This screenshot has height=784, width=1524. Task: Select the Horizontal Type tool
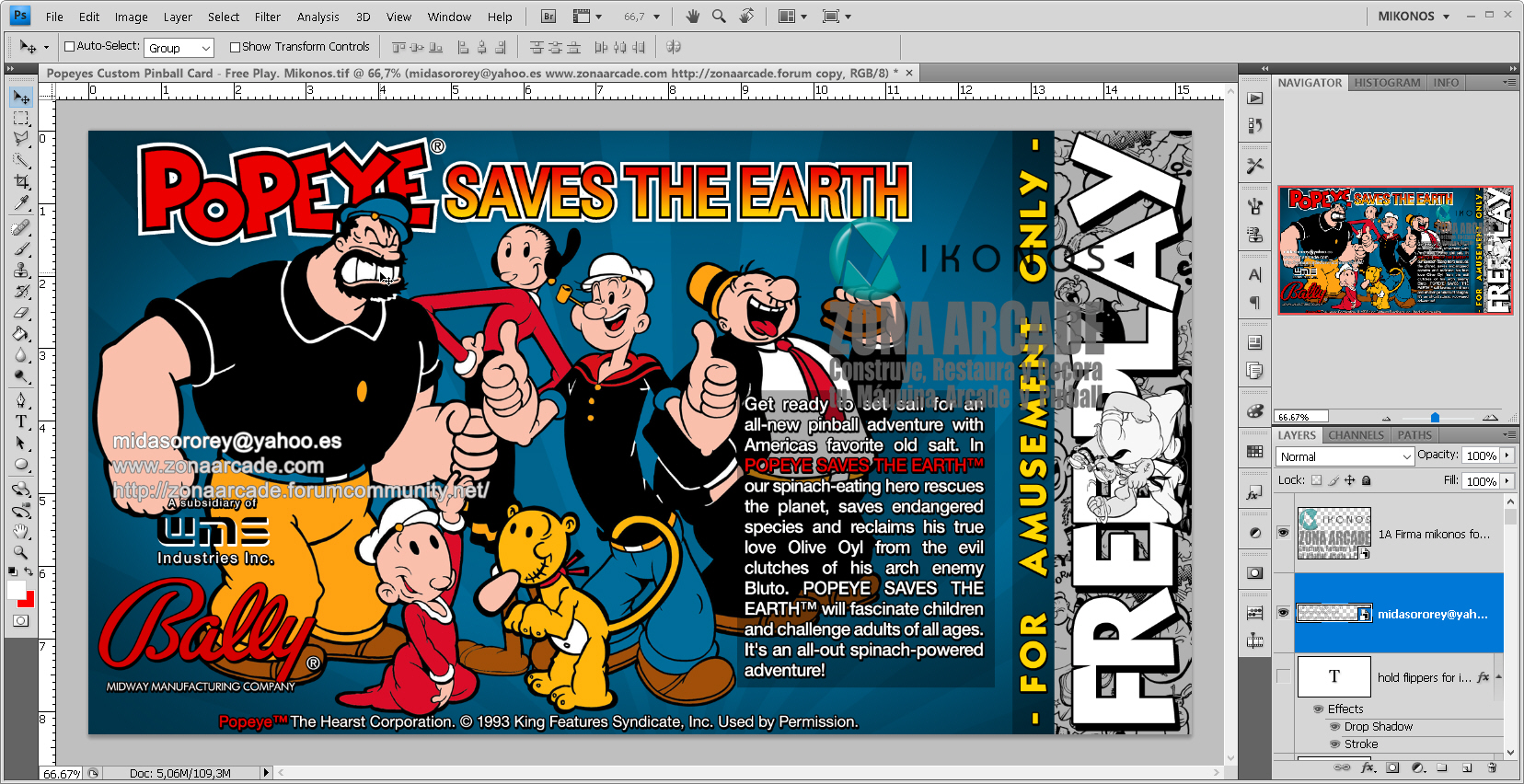pos(21,421)
